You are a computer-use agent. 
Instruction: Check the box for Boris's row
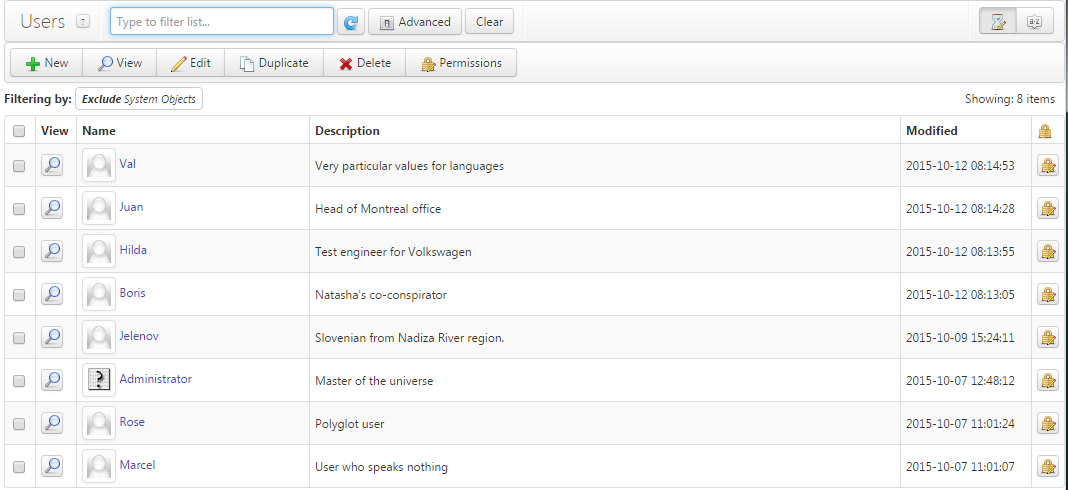19,294
